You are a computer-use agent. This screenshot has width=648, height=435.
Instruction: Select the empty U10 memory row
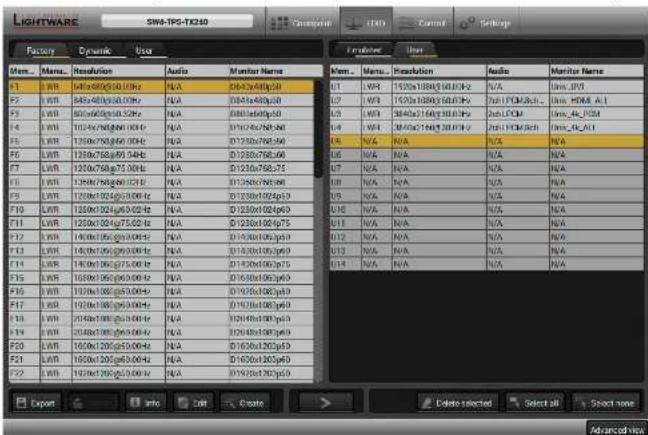pyautogui.click(x=486, y=209)
